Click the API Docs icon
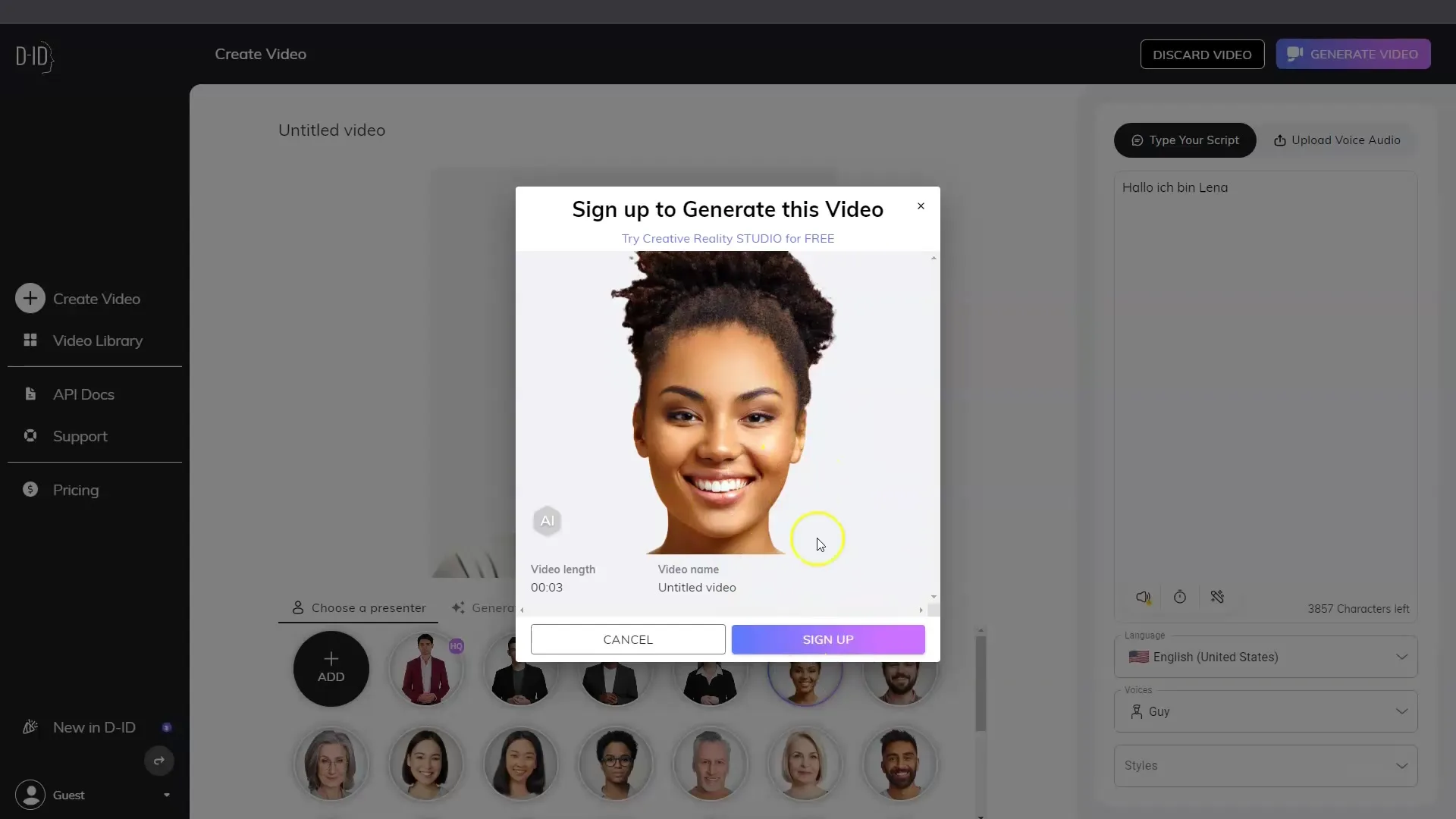The image size is (1456, 819). coord(30,393)
